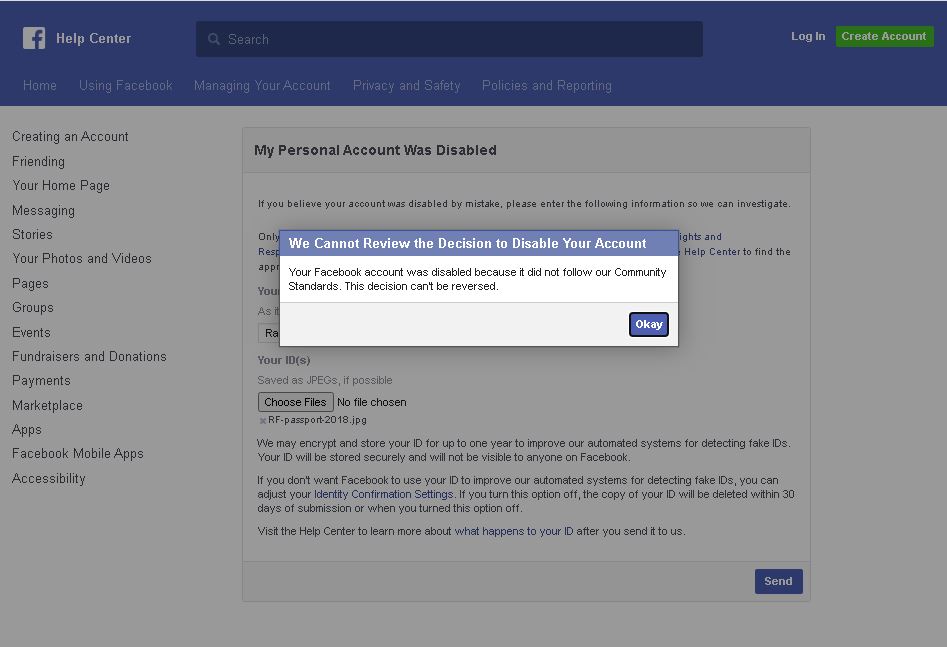This screenshot has height=647, width=947.
Task: Open Facebook Mobile Apps topic
Action: coord(78,454)
